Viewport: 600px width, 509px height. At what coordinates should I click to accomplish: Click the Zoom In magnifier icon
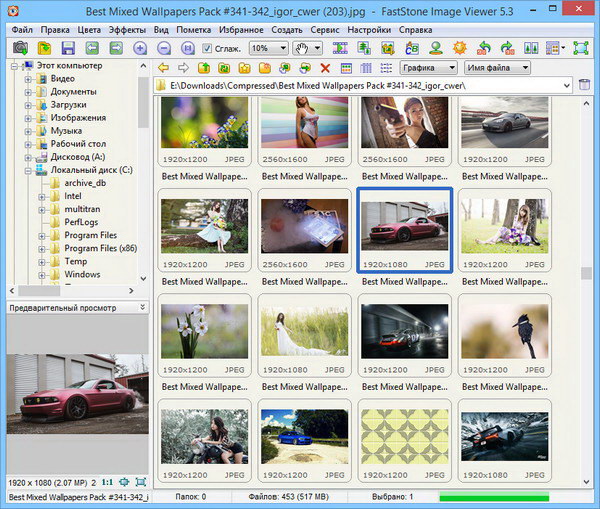139,48
